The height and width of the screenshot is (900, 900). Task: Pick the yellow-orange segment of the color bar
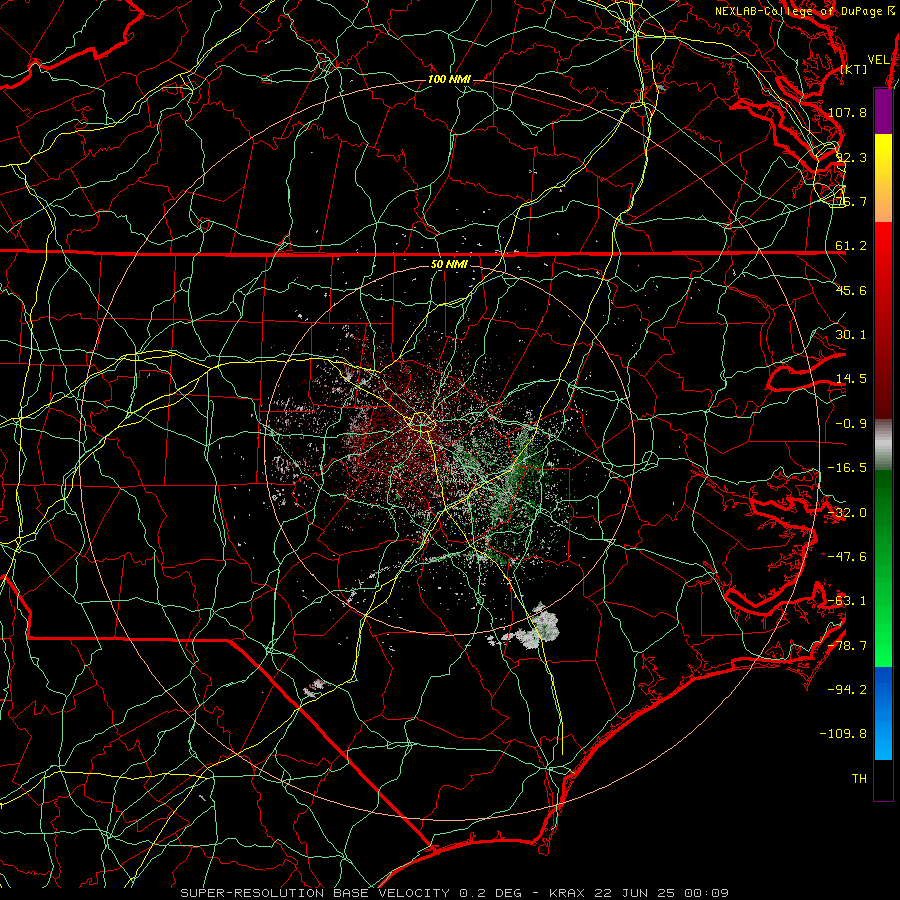[x=883, y=178]
